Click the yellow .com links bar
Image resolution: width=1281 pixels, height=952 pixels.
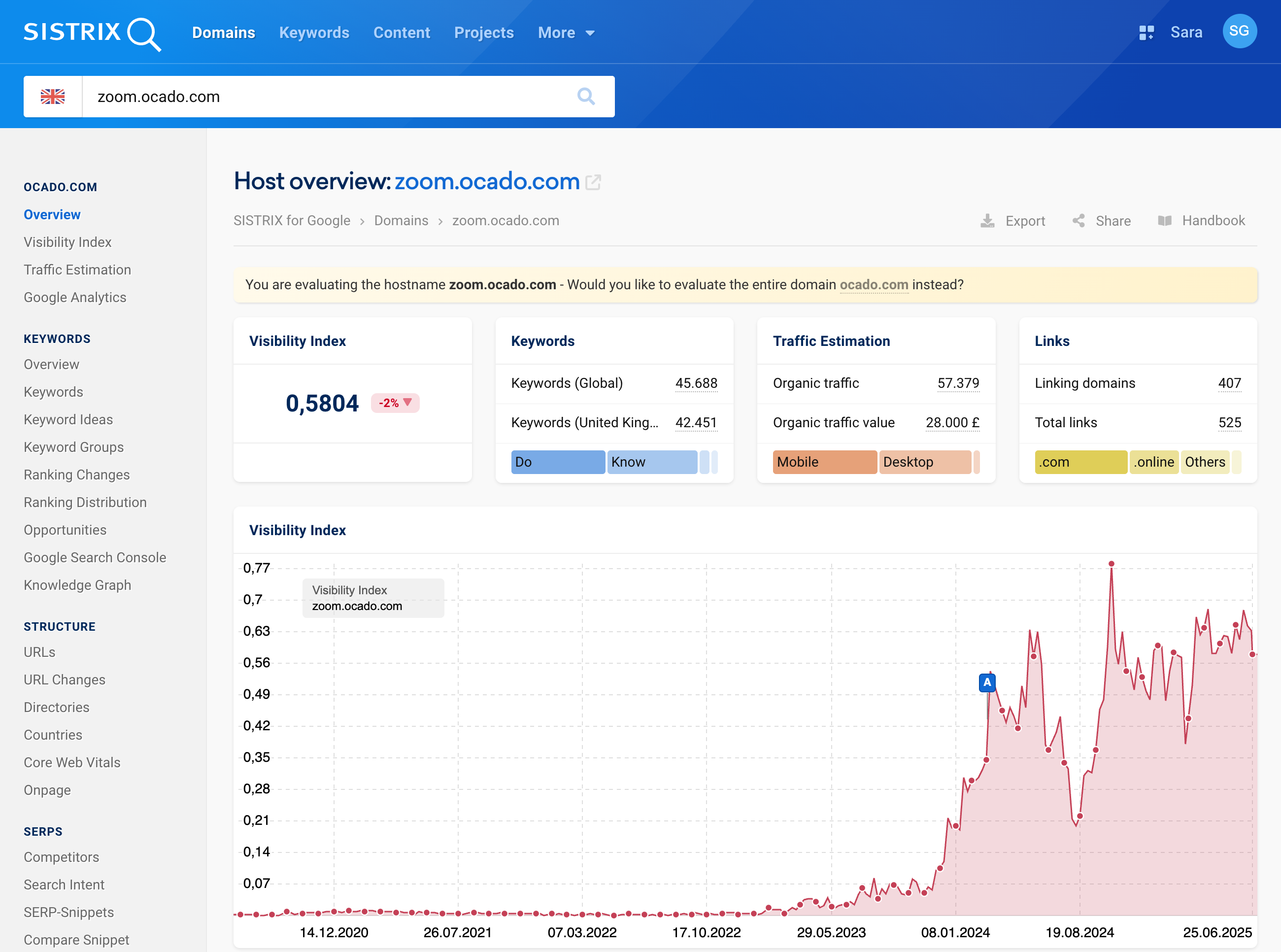pos(1081,462)
